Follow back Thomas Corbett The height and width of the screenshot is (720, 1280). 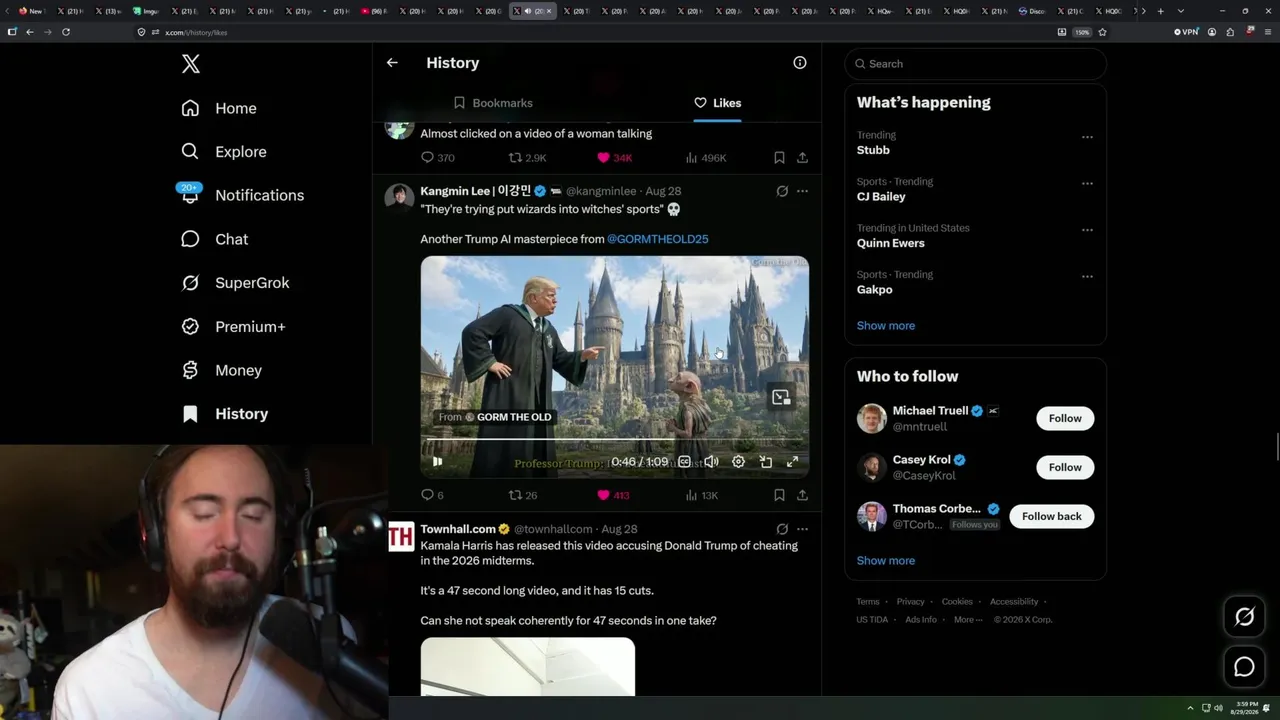1052,516
